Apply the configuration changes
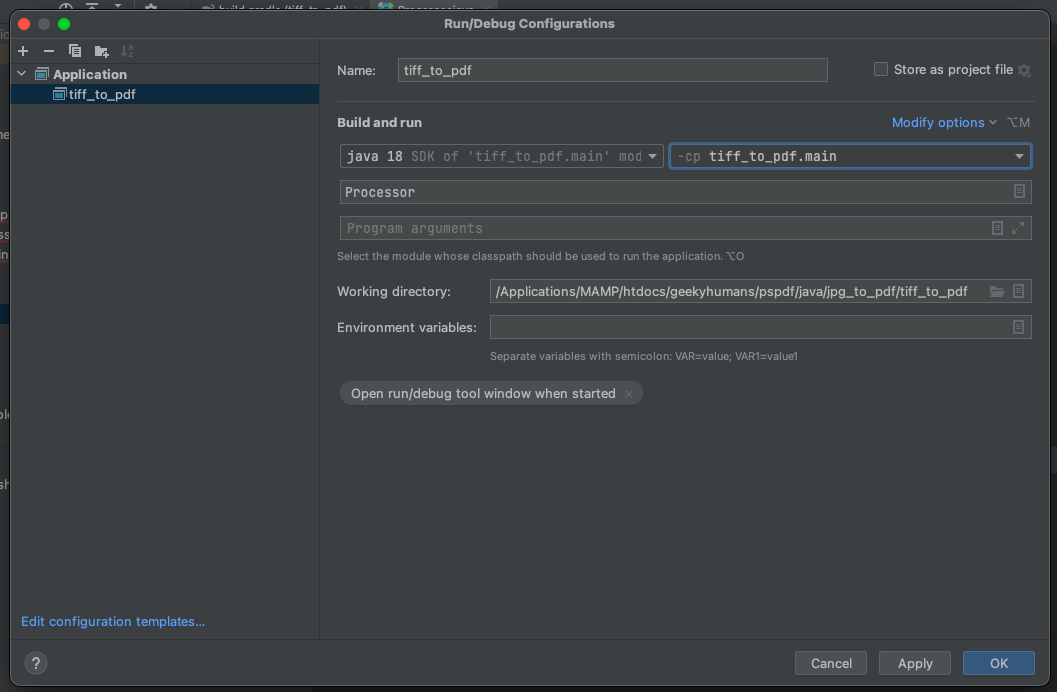Screen dimensions: 1057x692 [914, 663]
